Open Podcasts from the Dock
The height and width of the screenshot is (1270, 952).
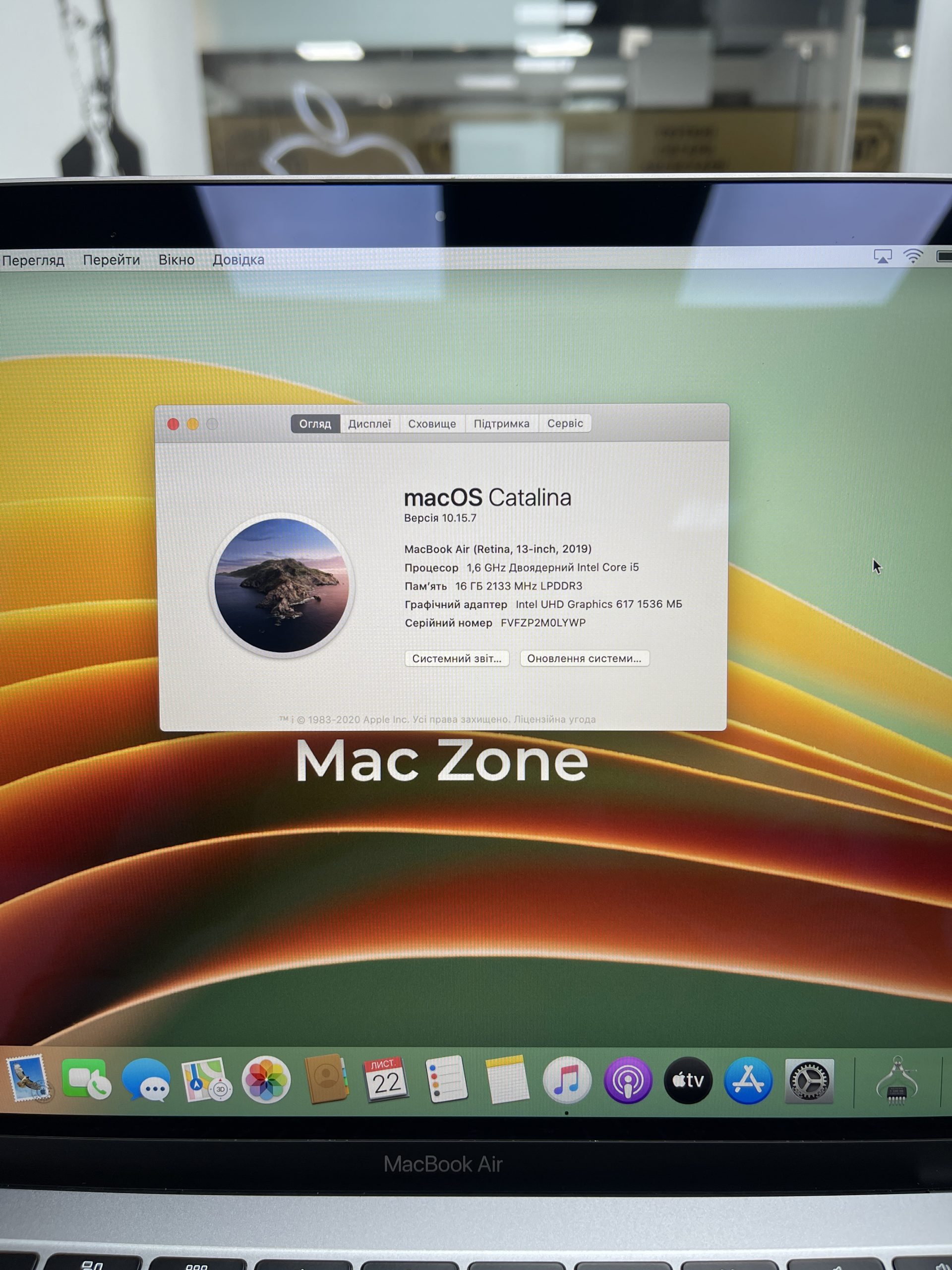(628, 1080)
